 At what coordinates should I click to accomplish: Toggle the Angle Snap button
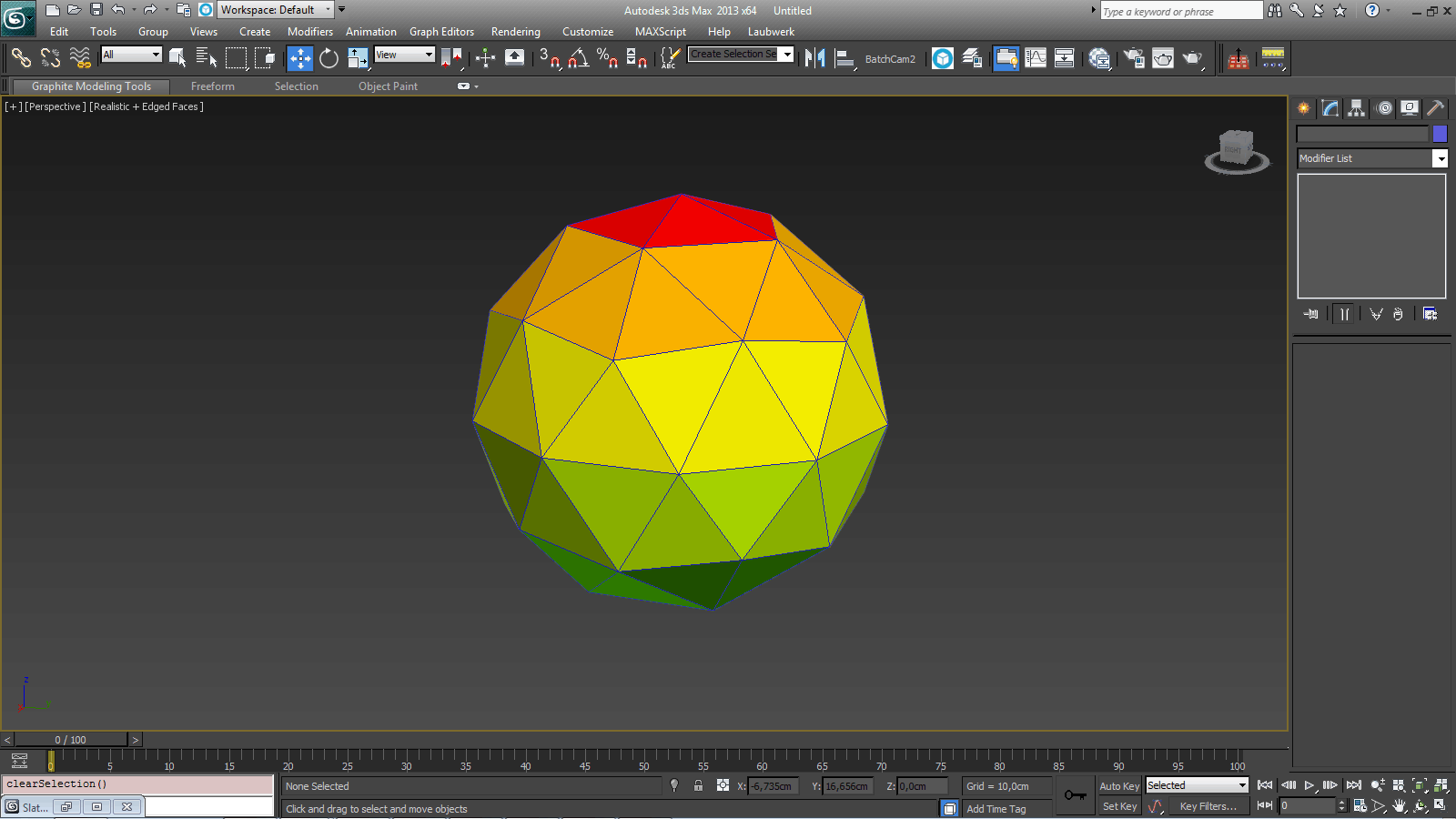[578, 59]
